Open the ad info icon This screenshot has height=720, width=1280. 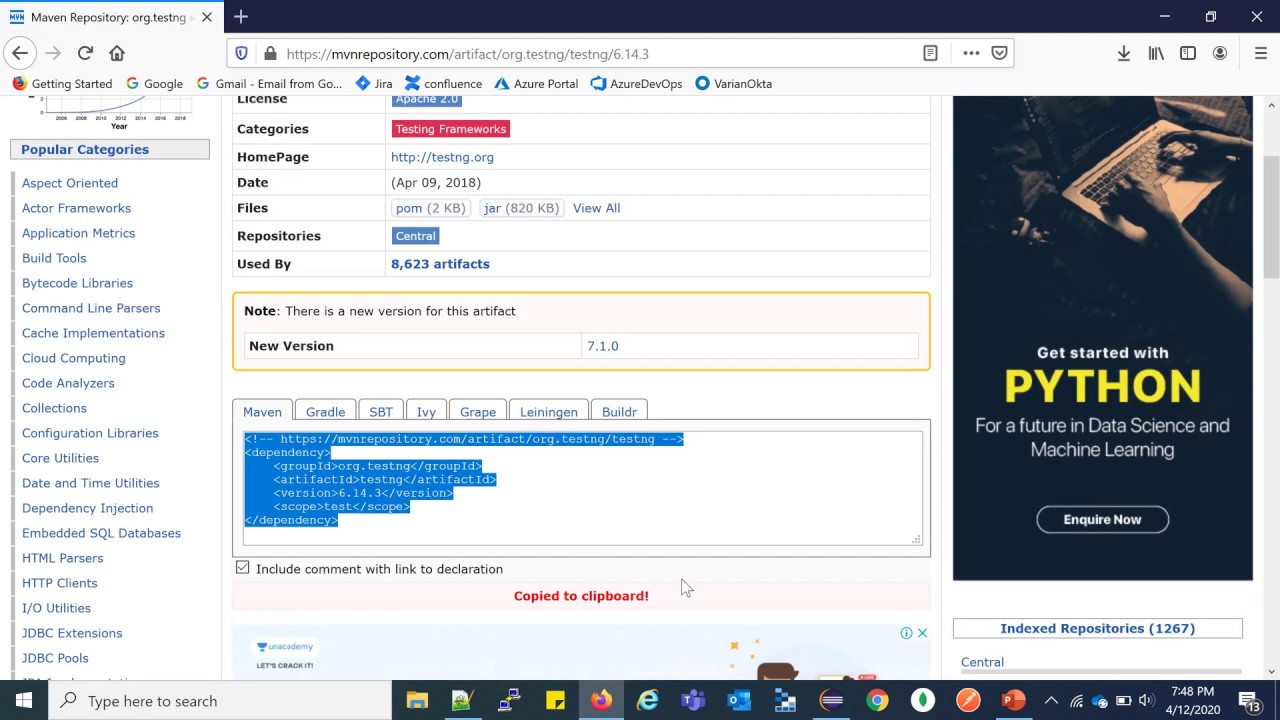tap(906, 633)
